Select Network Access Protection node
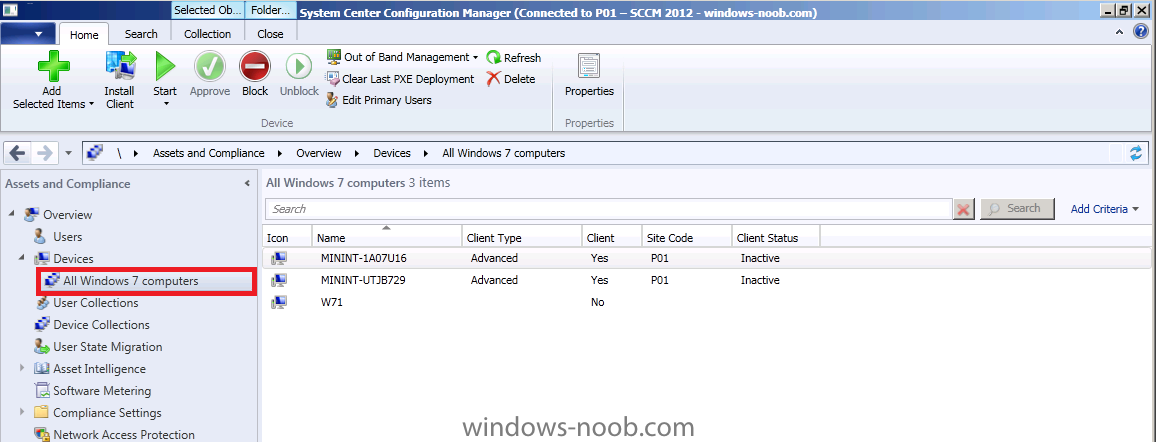The image size is (1156, 442). pos(124,435)
